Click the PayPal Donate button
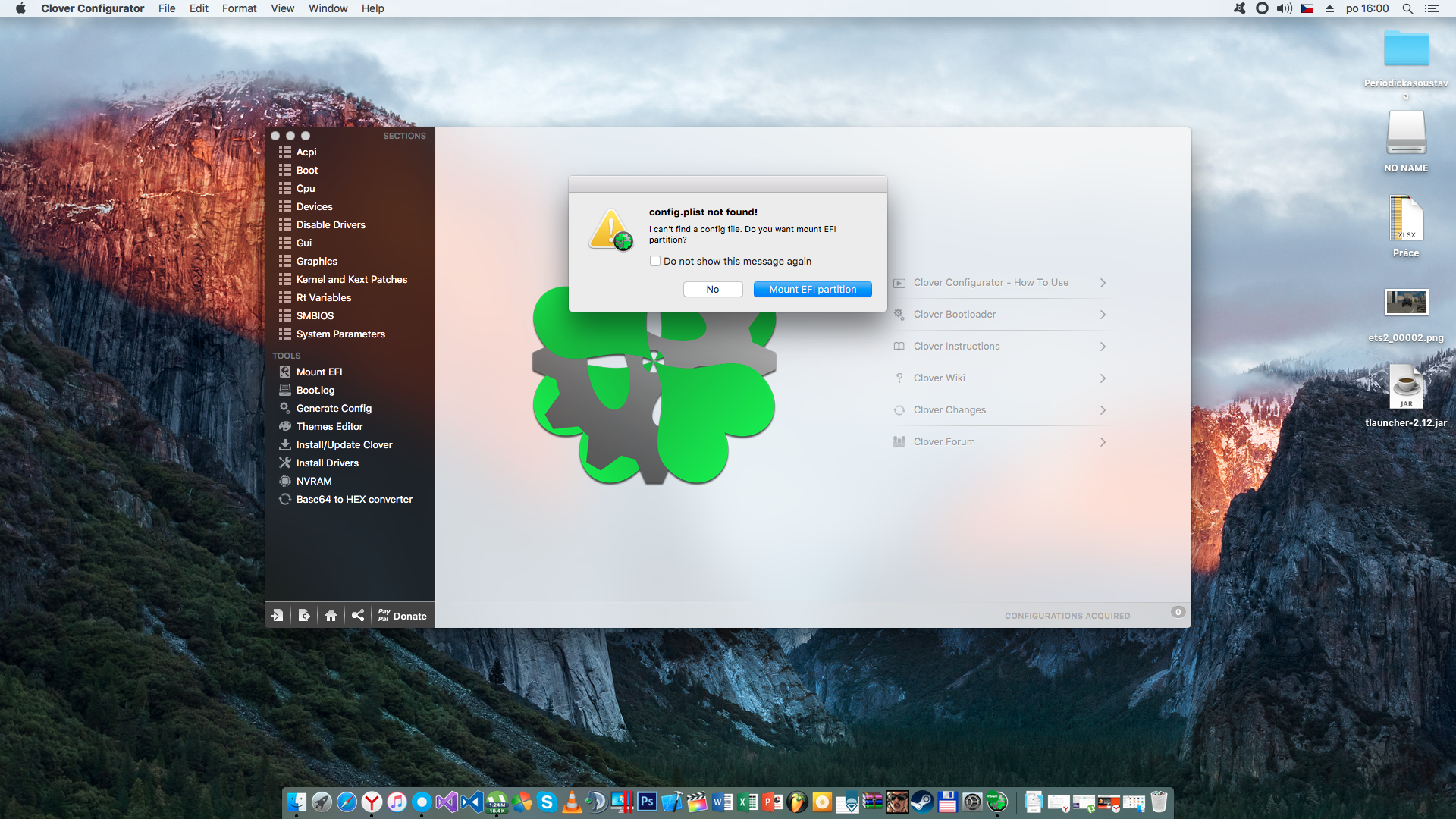This screenshot has width=1456, height=819. 403,615
